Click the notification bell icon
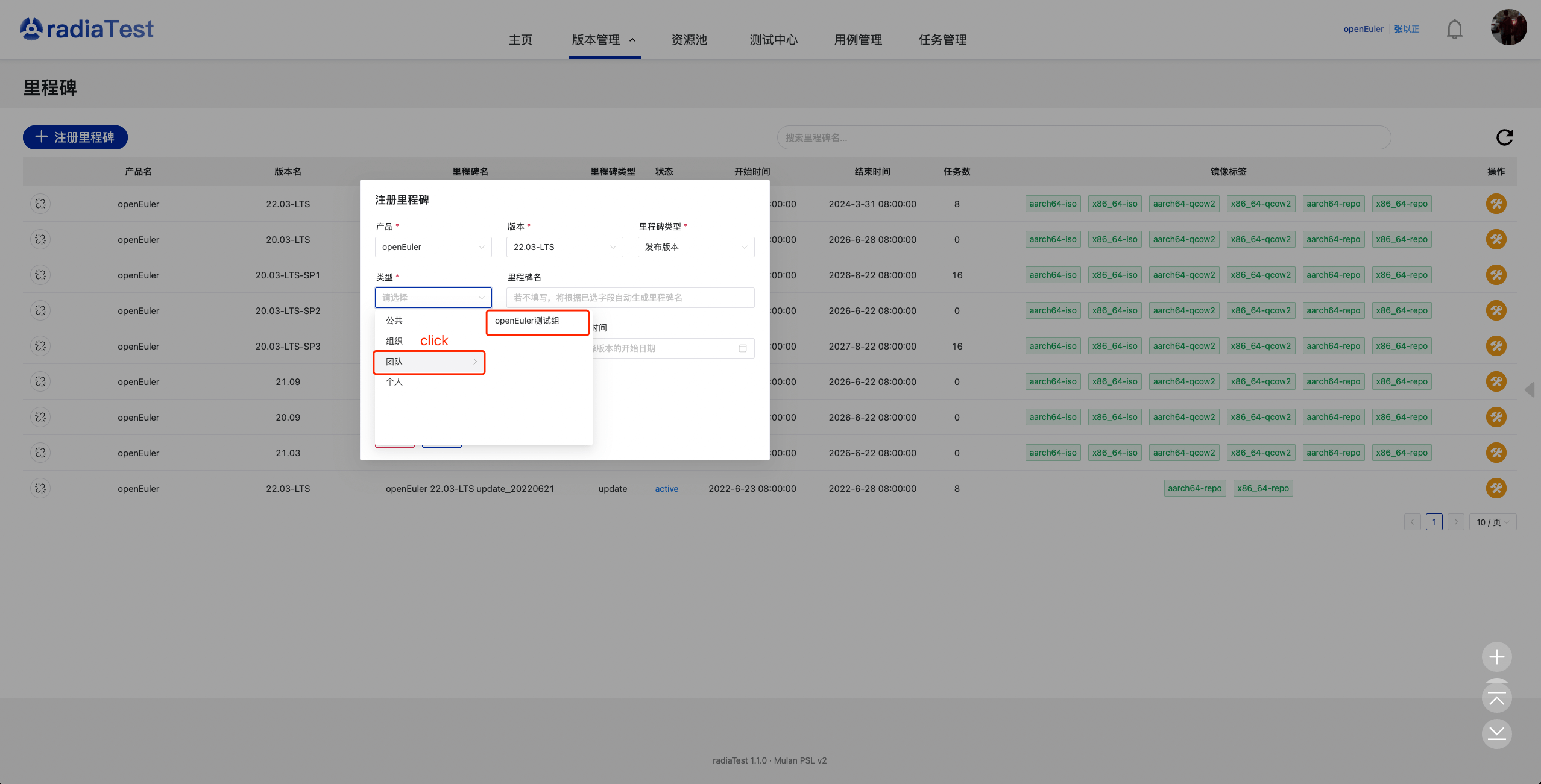The height and width of the screenshot is (784, 1541). tap(1454, 29)
